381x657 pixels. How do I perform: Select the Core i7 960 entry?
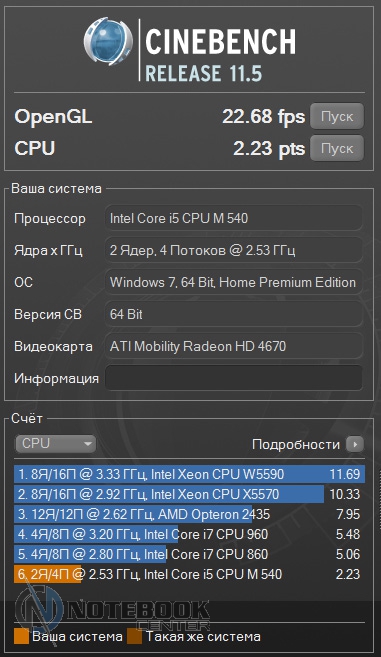189,534
